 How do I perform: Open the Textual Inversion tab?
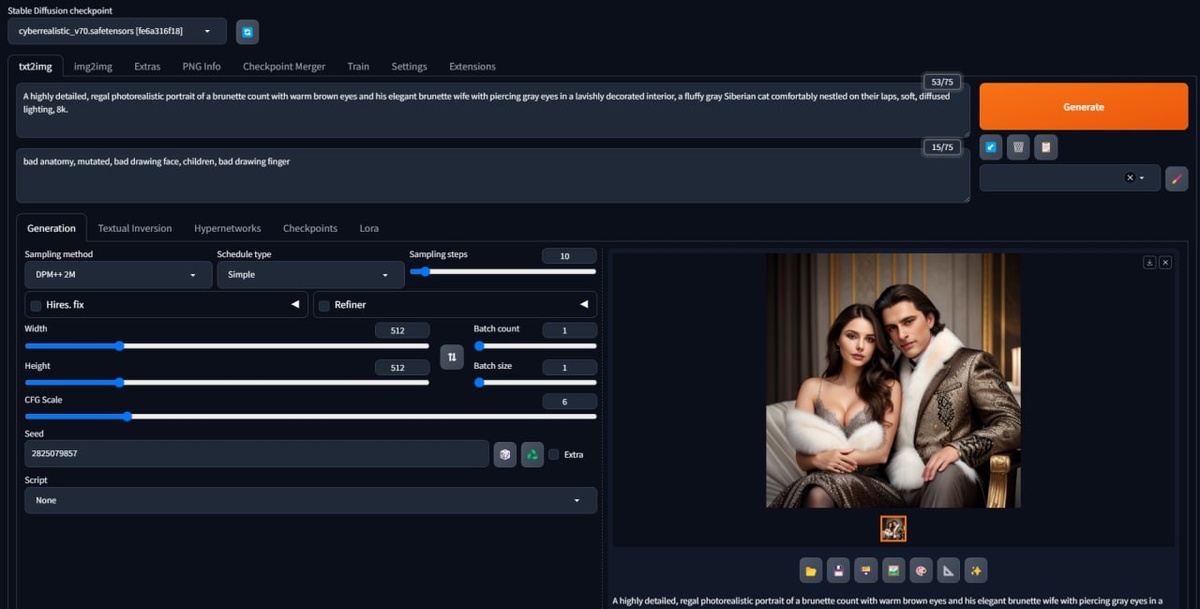tap(135, 228)
